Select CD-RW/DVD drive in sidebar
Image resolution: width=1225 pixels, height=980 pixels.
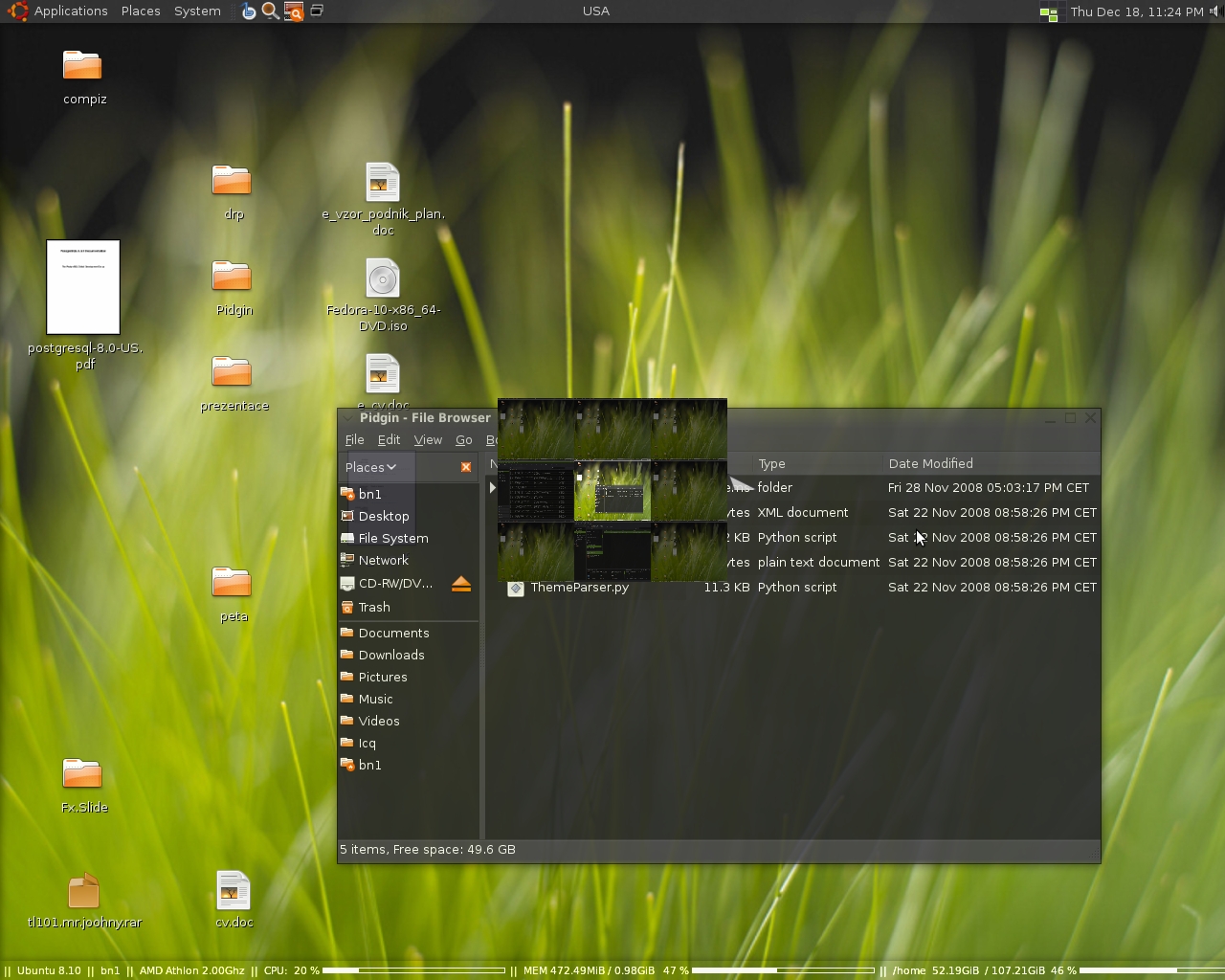click(394, 583)
